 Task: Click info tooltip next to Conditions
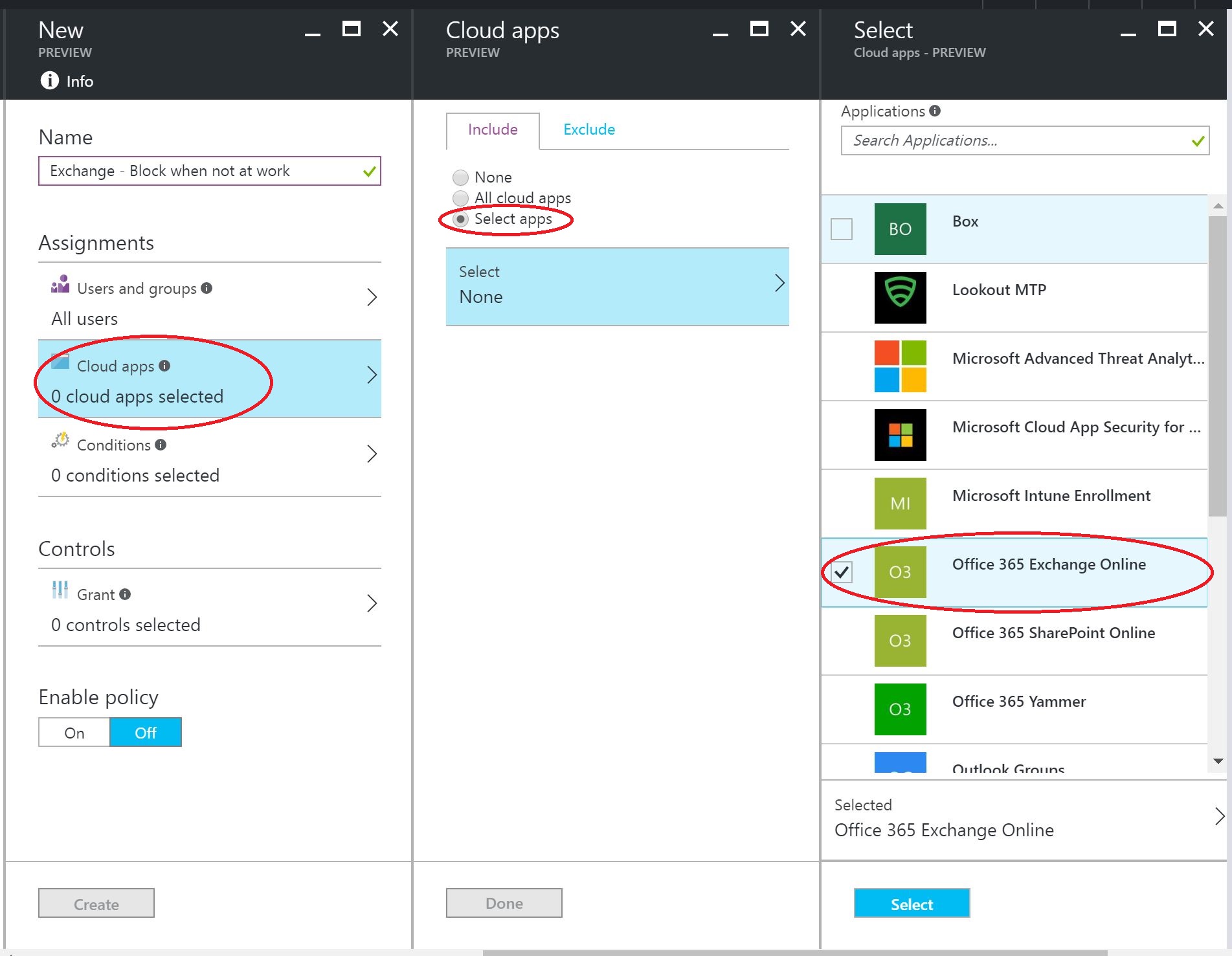(x=161, y=445)
